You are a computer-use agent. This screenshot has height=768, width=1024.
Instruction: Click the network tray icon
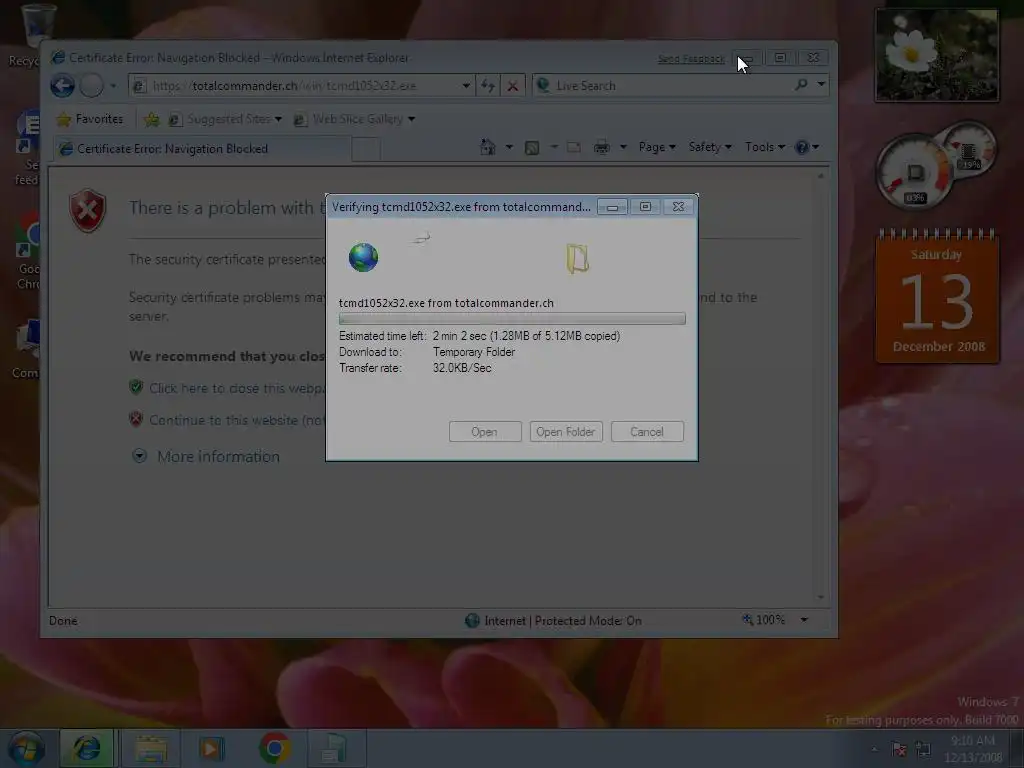923,749
